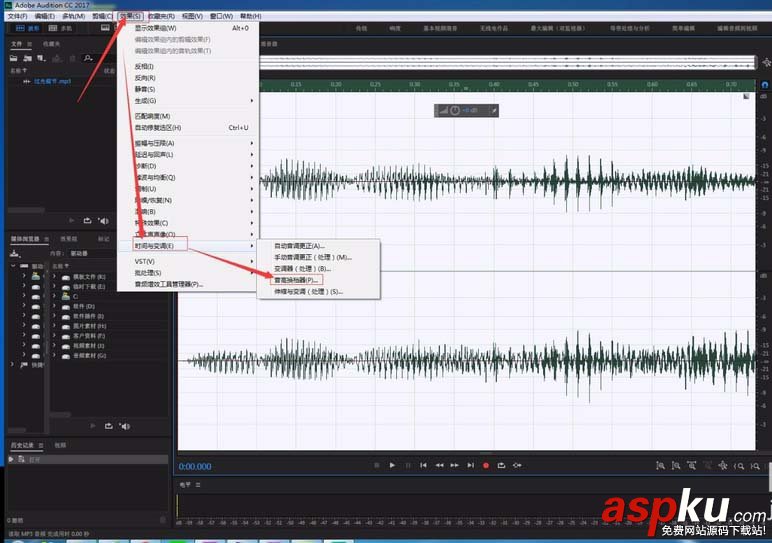The width and height of the screenshot is (772, 543).
Task: Choose 显示效果组(W) menu entry
Action: (188, 28)
